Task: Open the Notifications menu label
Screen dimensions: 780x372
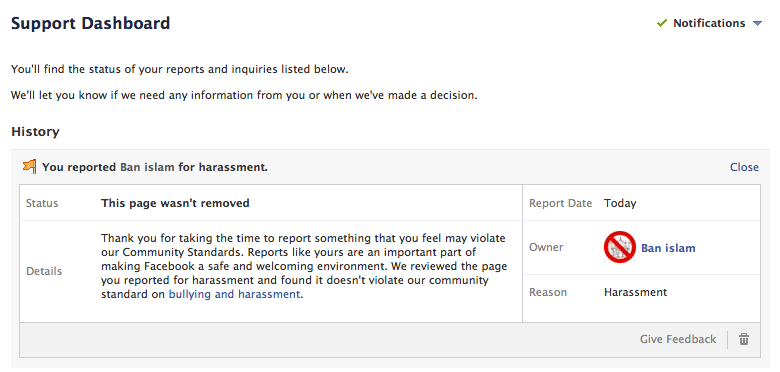Action: pos(709,23)
